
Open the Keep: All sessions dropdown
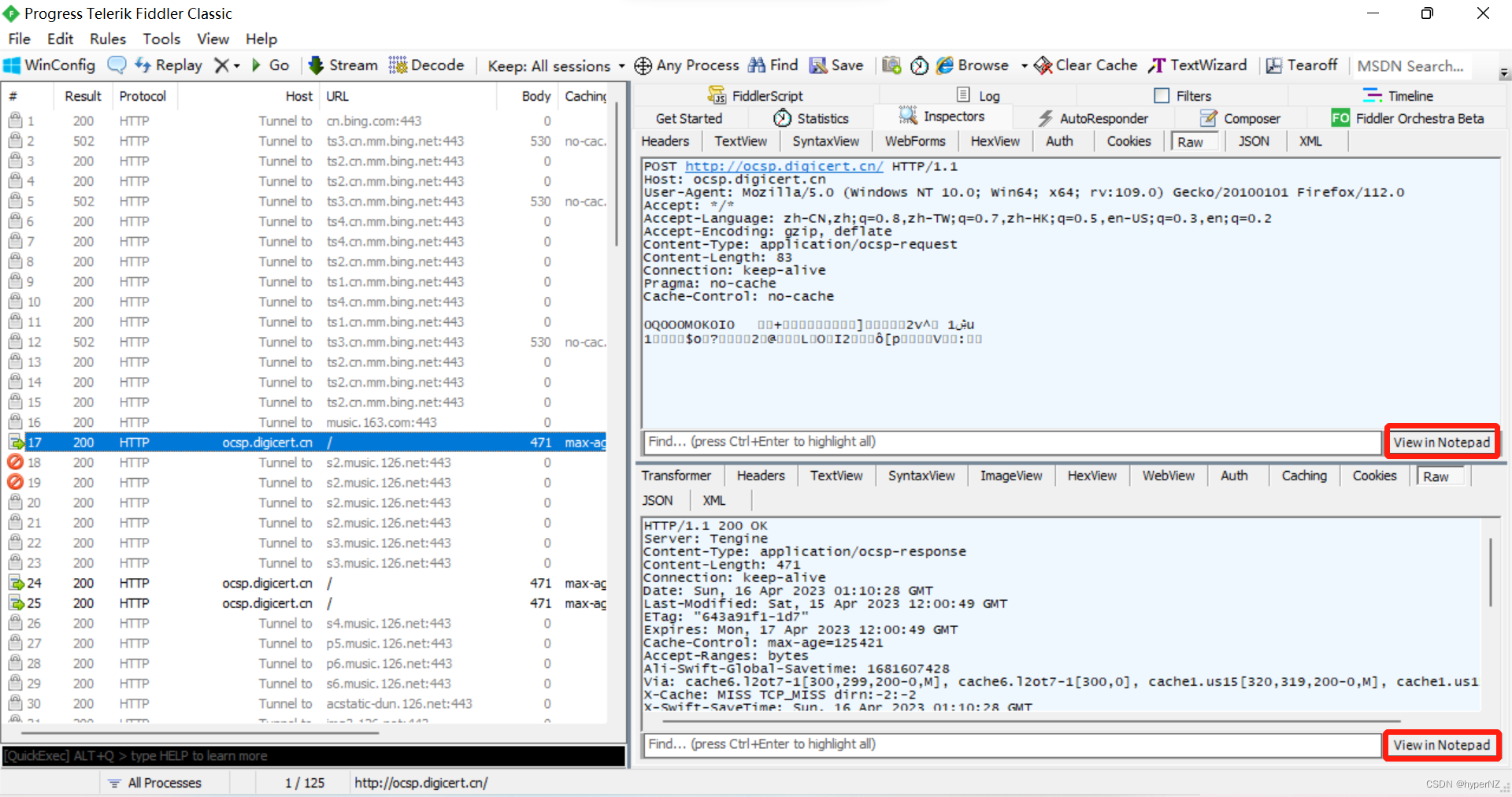click(556, 66)
